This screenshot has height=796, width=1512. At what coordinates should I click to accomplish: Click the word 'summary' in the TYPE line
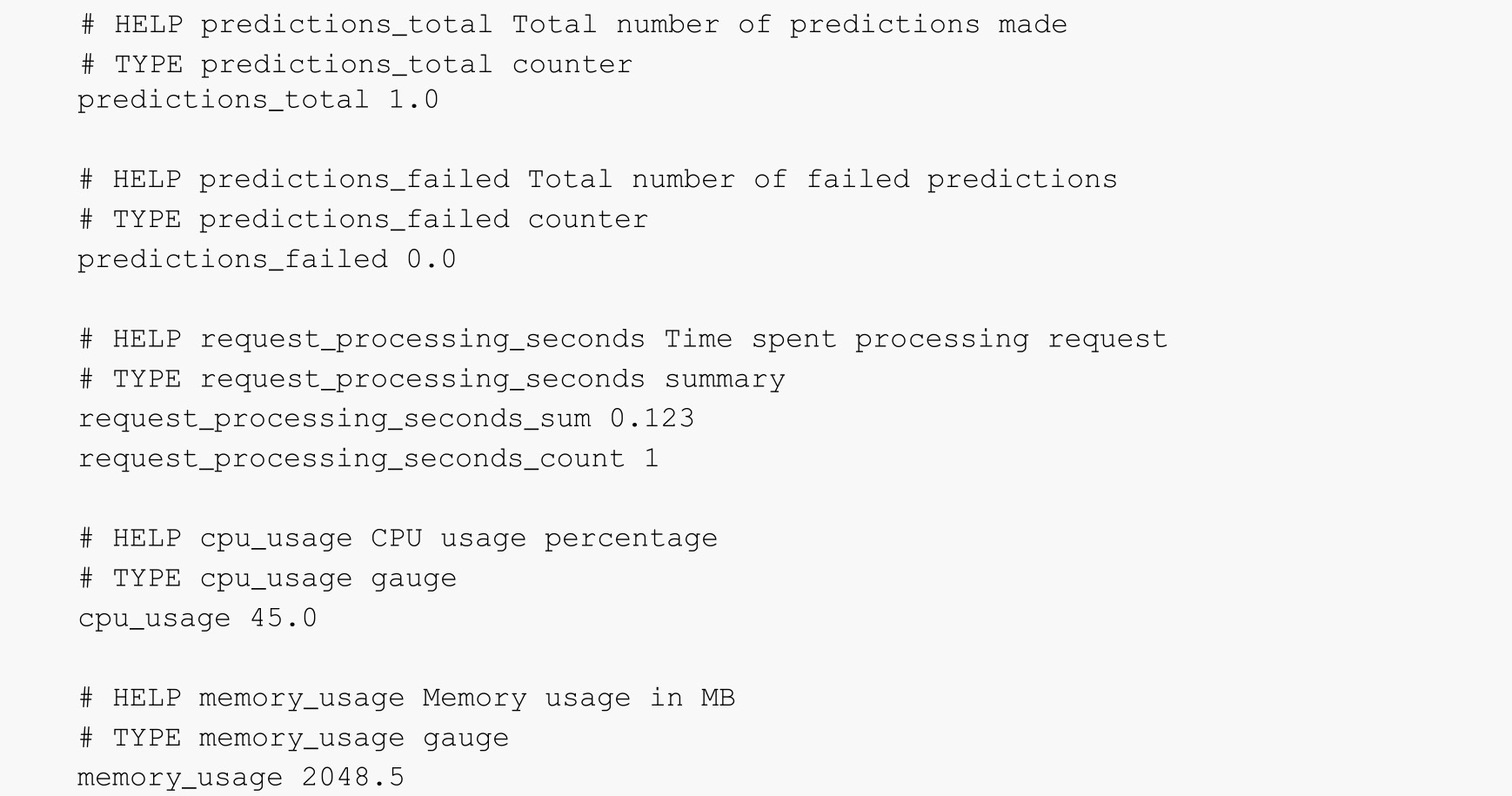point(725,380)
